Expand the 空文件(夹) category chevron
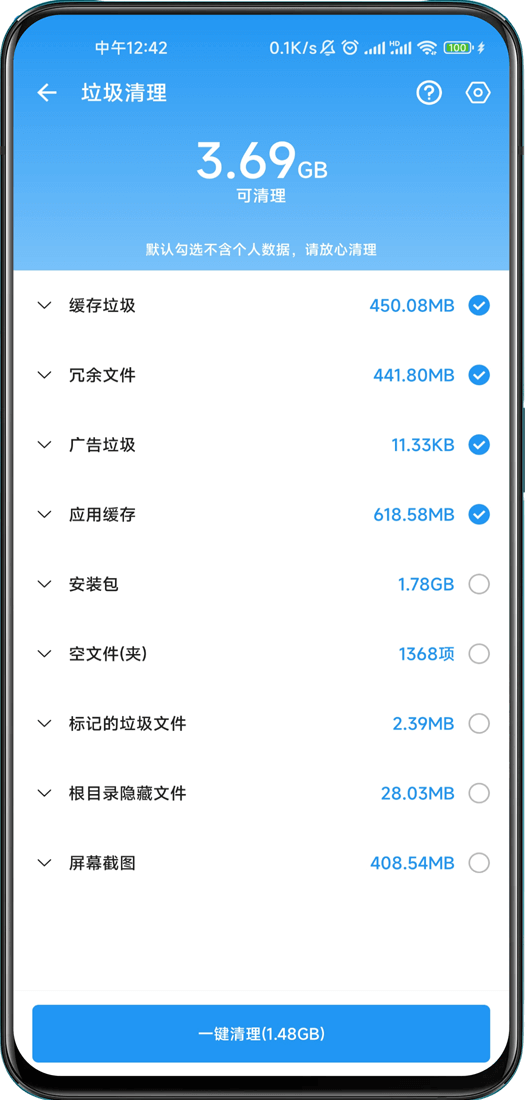525x1100 pixels. [x=44, y=654]
